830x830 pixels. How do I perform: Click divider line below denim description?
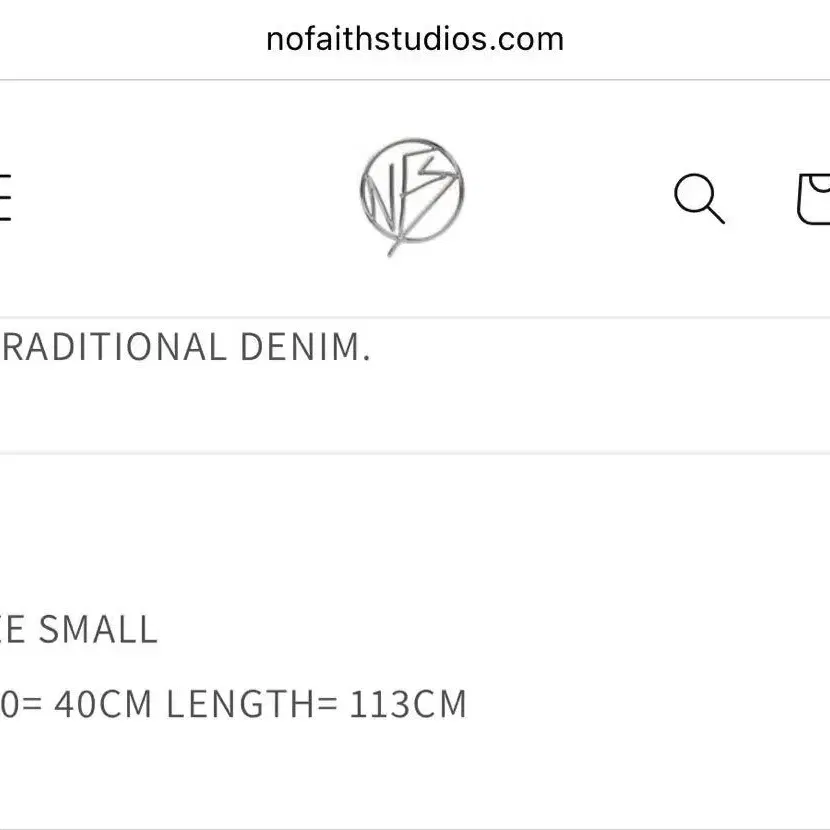tap(415, 453)
